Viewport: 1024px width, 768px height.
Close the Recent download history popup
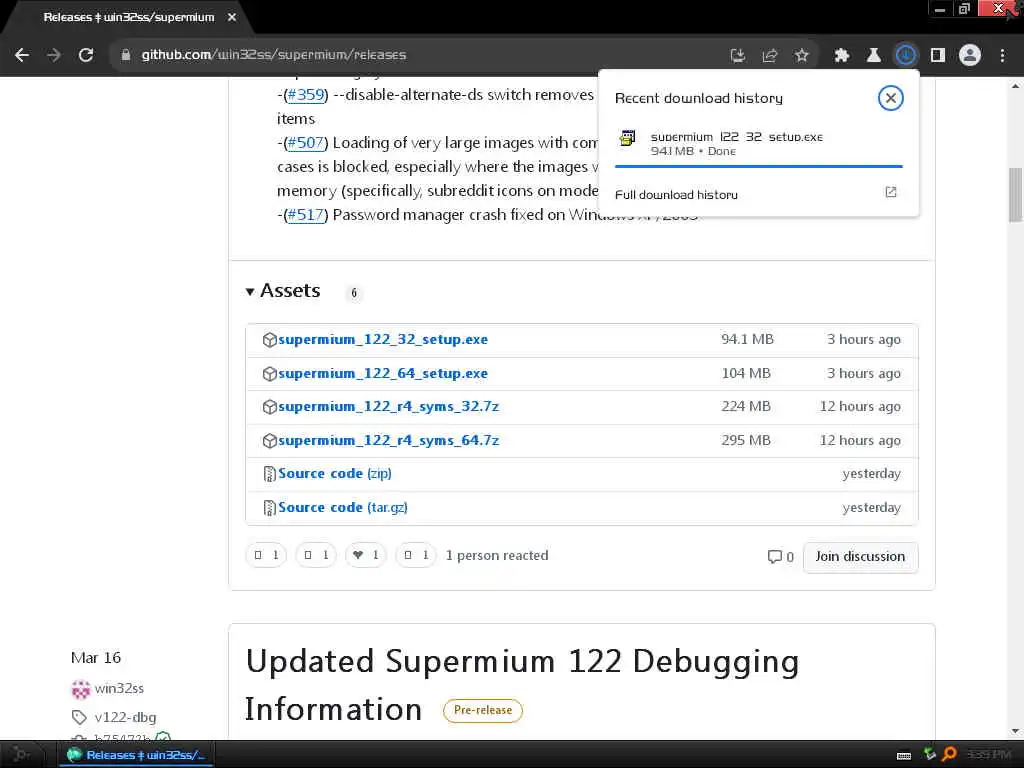click(891, 98)
